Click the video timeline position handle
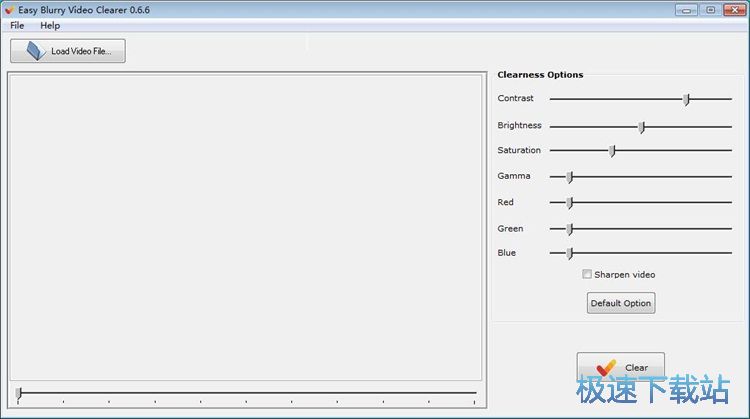The height and width of the screenshot is (419, 750). (18, 394)
